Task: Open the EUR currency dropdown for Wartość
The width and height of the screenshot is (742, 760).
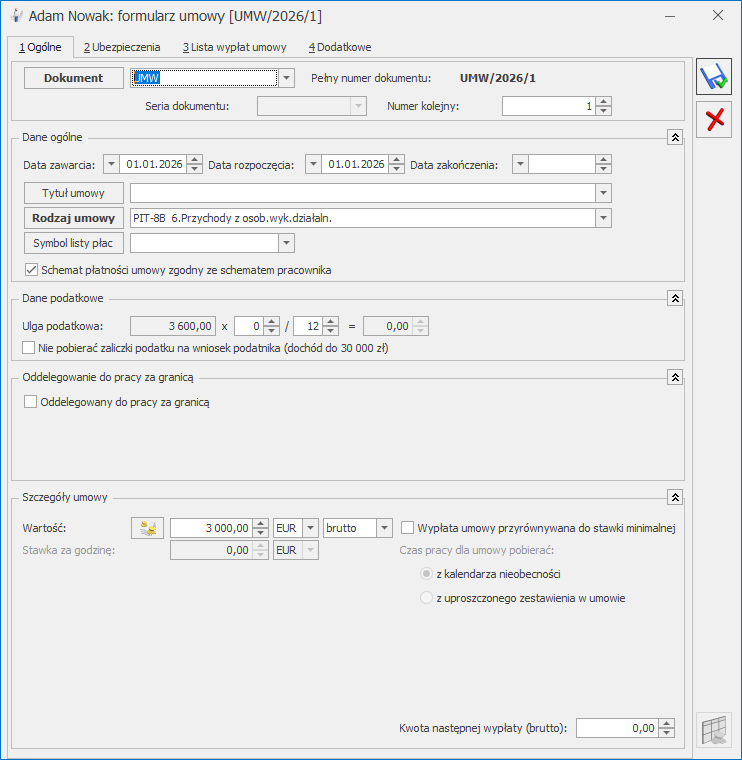Action: (x=310, y=528)
